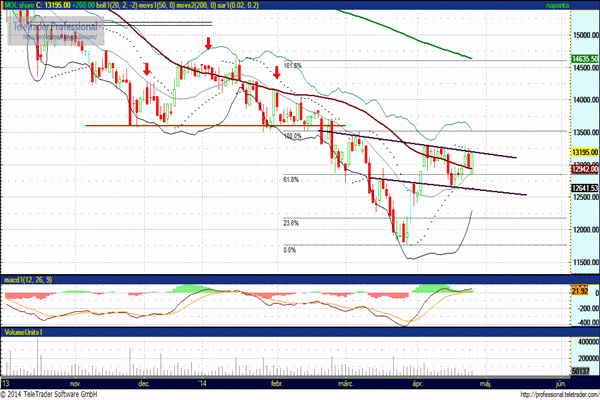600x400 pixels.
Task: Click the 'naponta' interval label in title bar
Action: [557, 5]
